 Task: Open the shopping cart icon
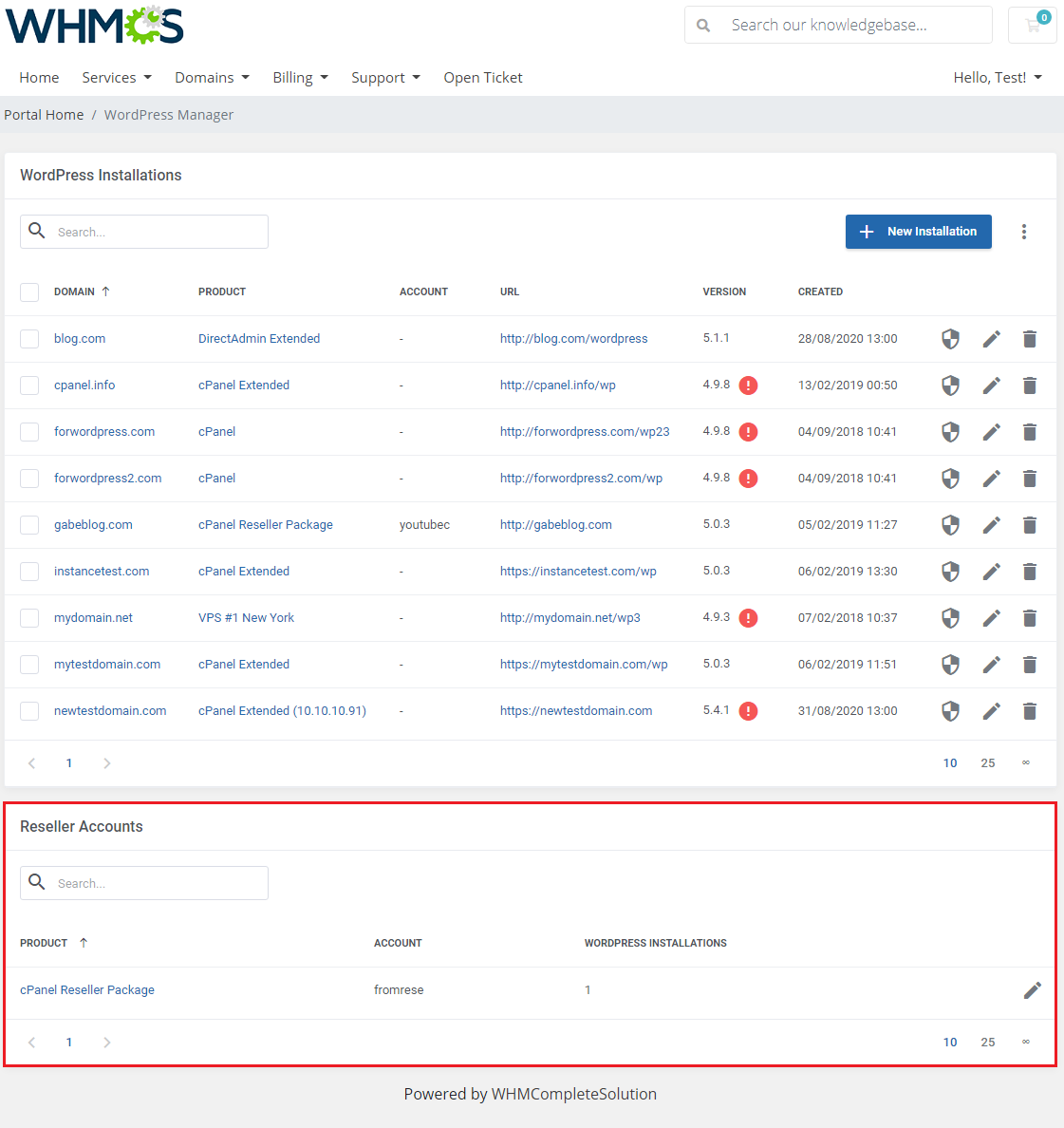coord(1033,26)
